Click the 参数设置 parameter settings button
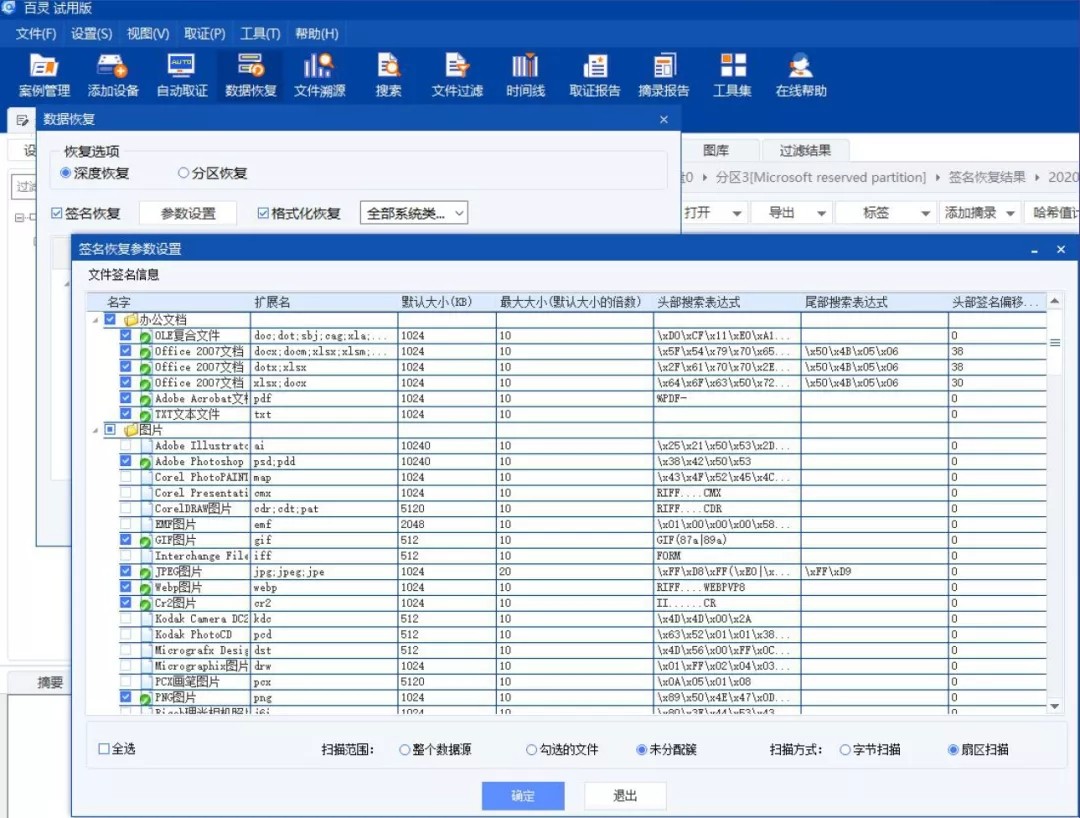 click(x=188, y=213)
